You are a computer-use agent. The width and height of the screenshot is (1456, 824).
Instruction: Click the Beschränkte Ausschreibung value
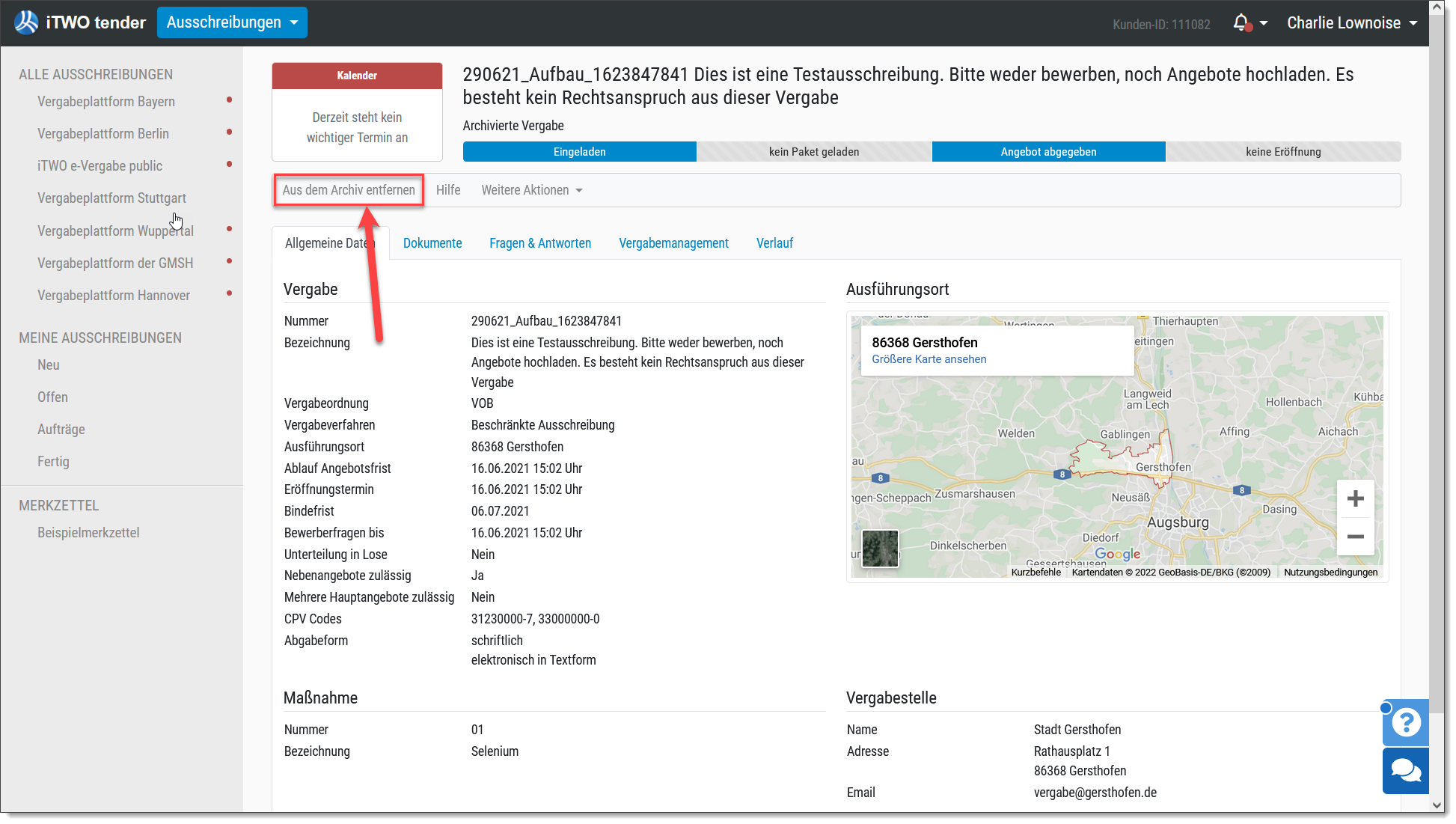coord(543,424)
